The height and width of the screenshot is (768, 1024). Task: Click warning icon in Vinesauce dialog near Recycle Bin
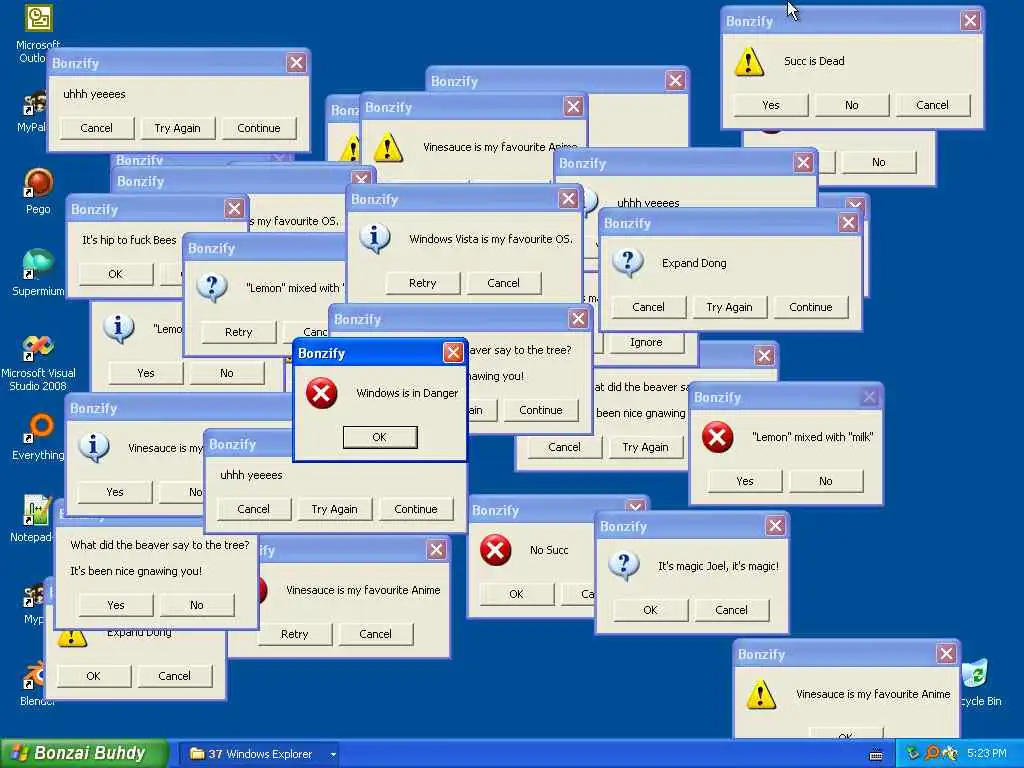[x=761, y=694]
